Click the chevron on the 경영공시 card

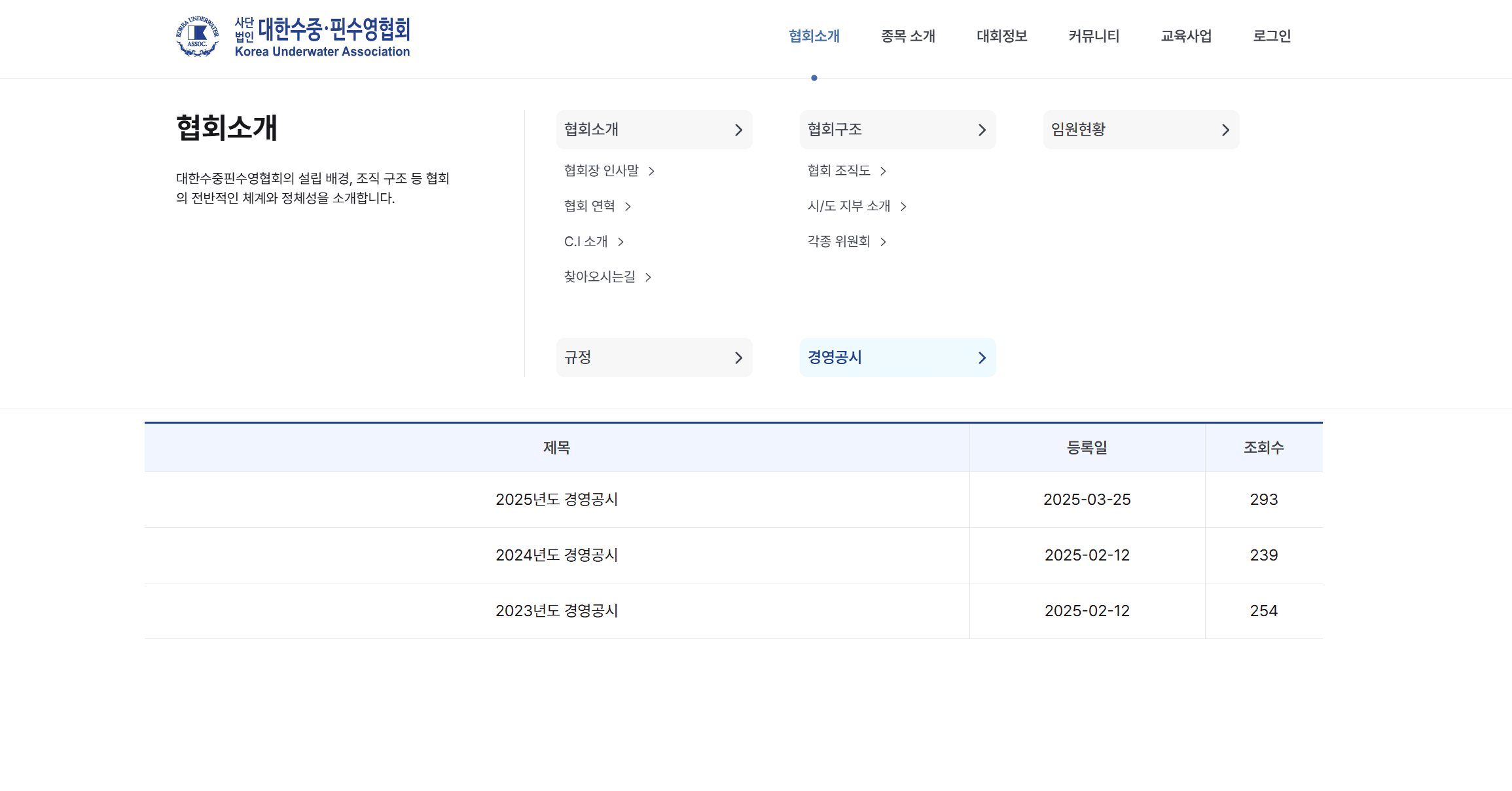click(x=982, y=358)
